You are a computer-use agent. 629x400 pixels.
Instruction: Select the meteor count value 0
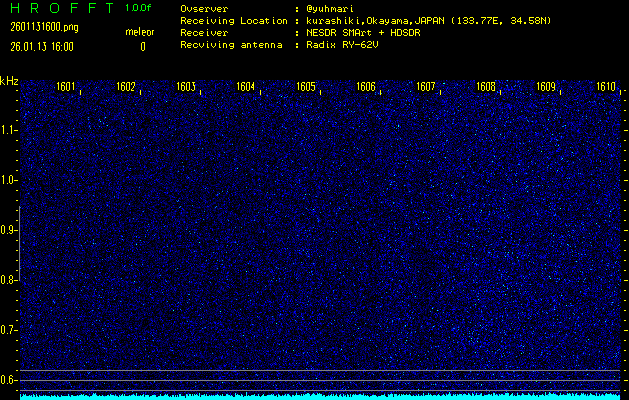pos(142,46)
